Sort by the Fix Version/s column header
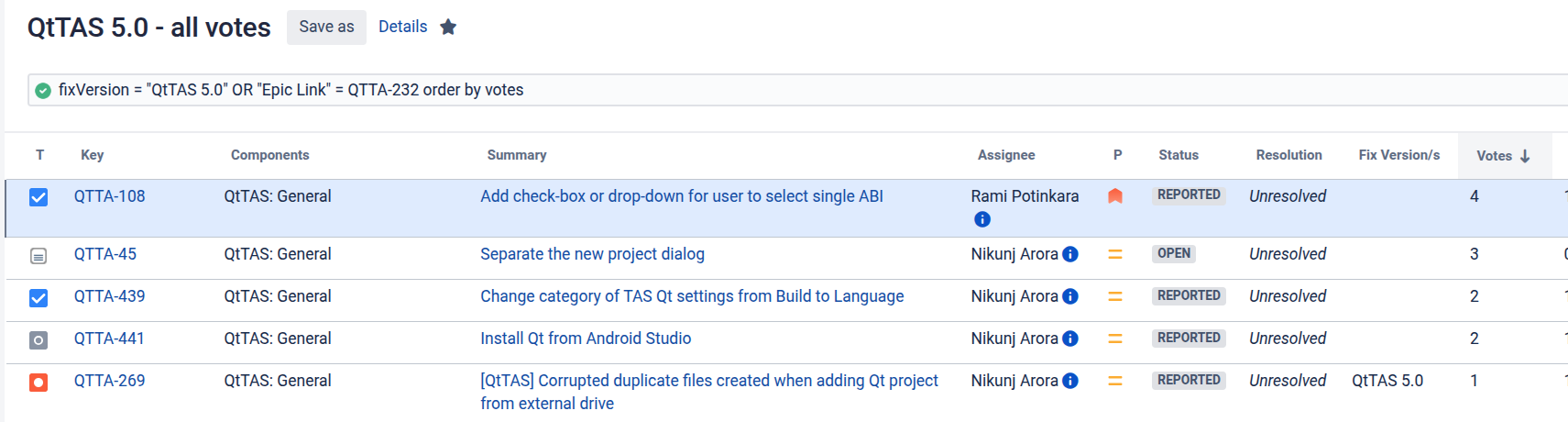 coord(1398,155)
